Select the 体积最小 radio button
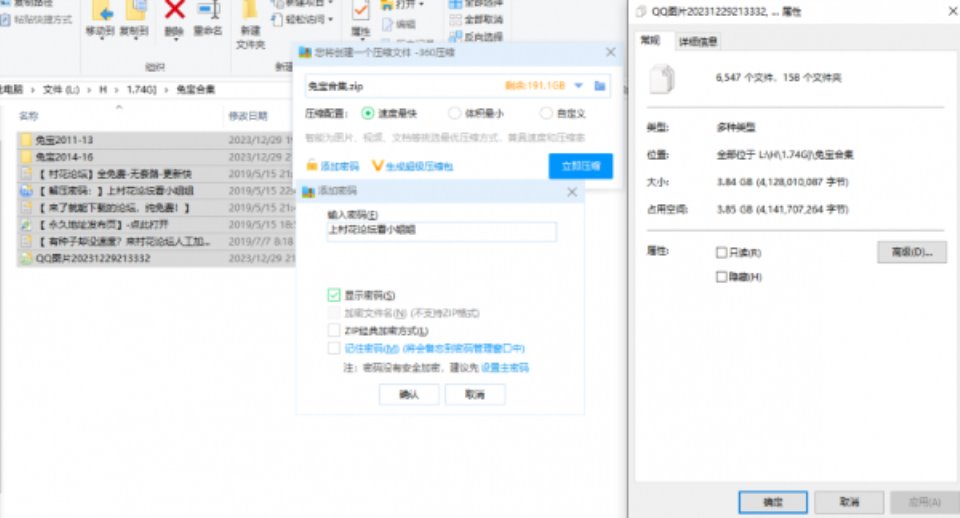The image size is (960, 518). tap(454, 113)
